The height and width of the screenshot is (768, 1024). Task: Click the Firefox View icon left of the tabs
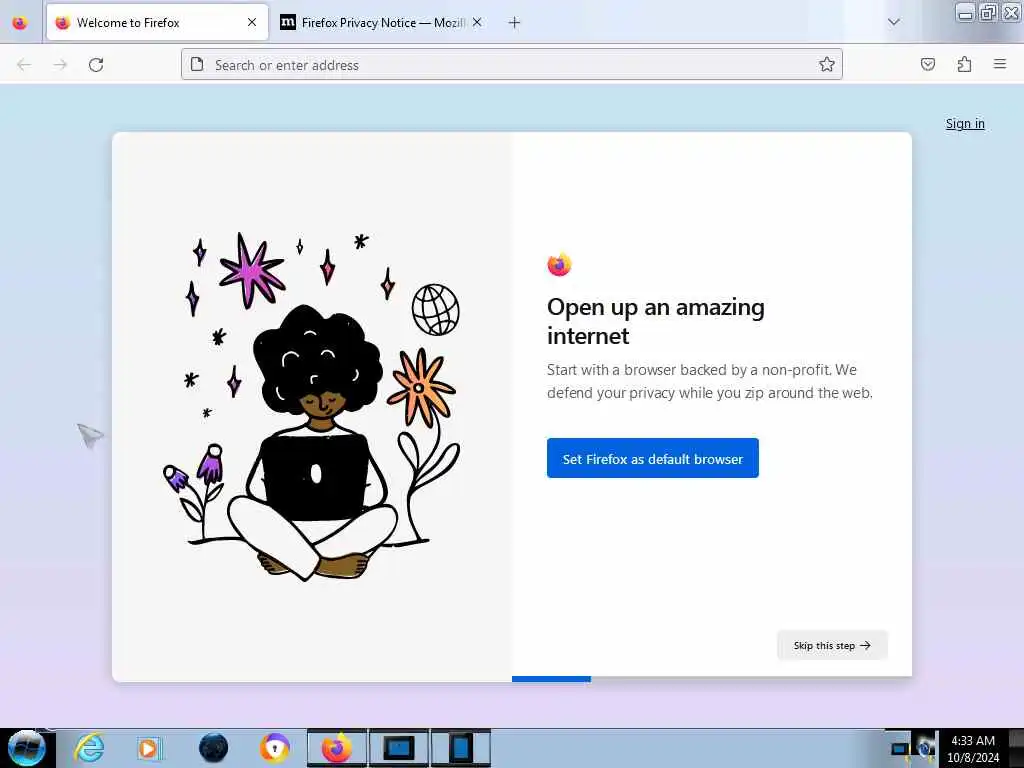20,22
